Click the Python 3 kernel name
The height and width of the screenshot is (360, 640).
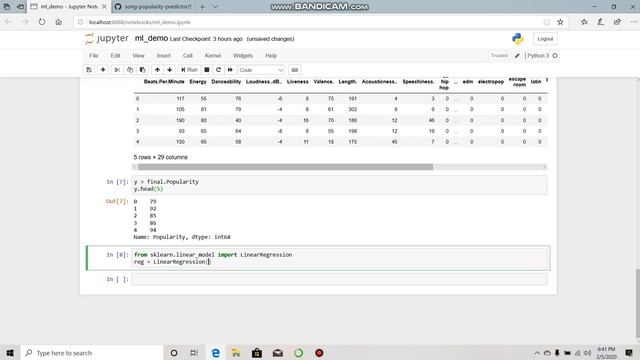point(538,56)
